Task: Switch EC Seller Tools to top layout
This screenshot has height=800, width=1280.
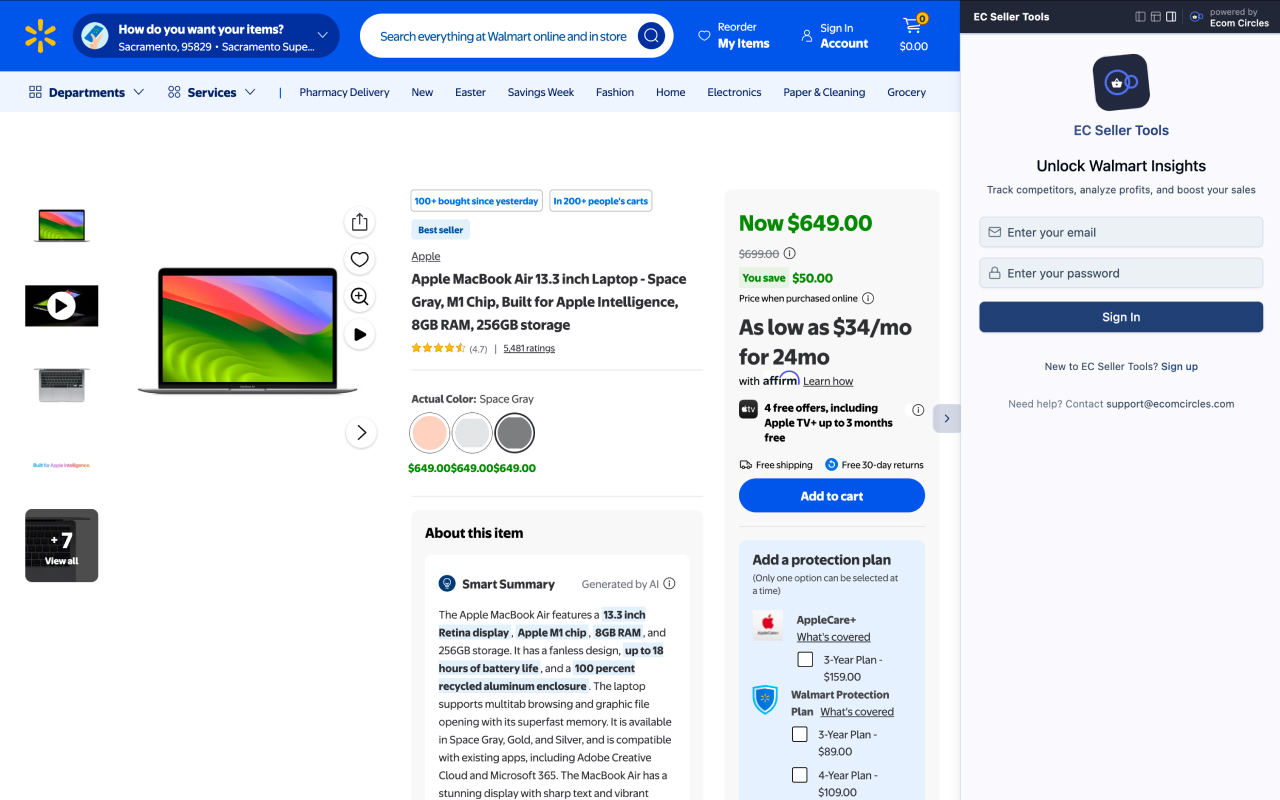Action: tap(1155, 17)
